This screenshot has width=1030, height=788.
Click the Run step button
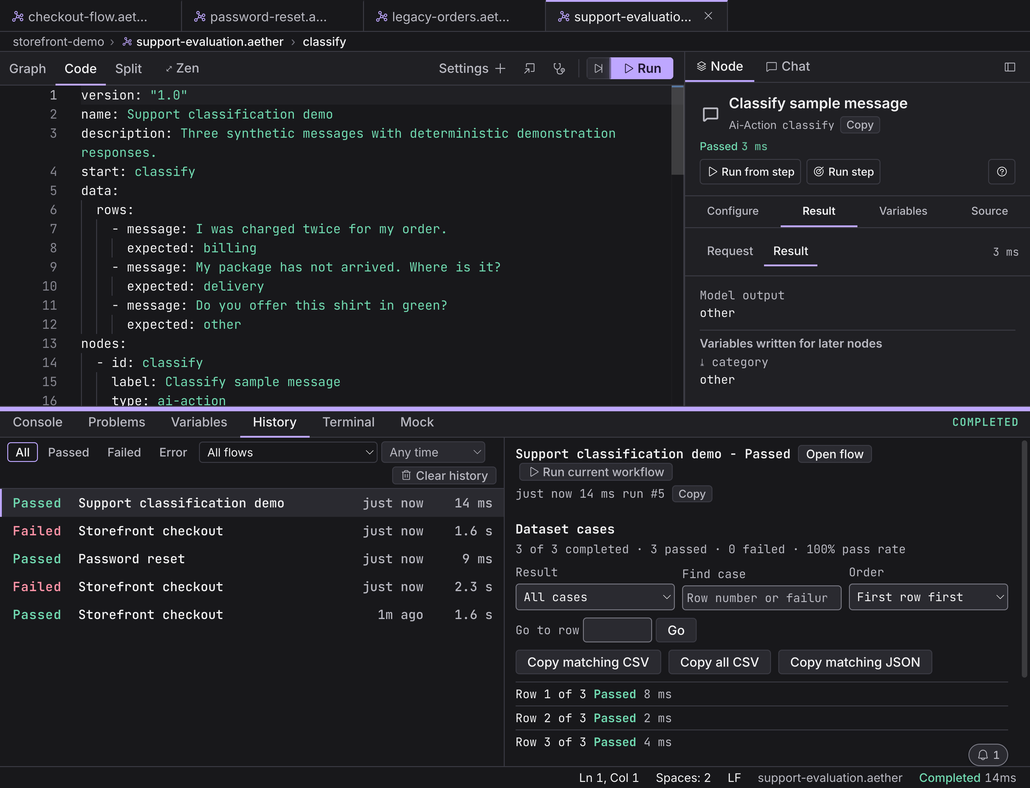pyautogui.click(x=843, y=172)
